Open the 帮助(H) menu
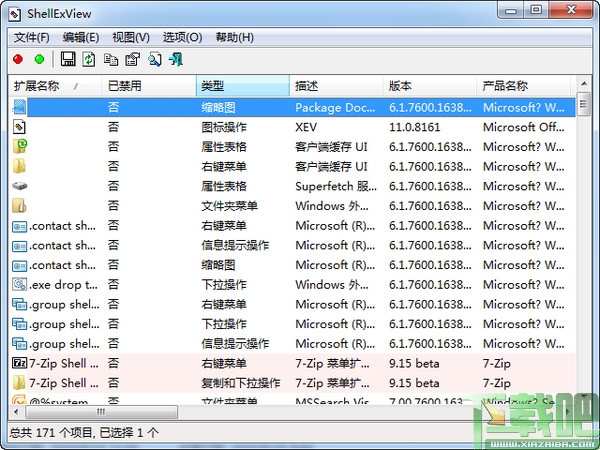Viewport: 600px width, 450px height. pyautogui.click(x=235, y=38)
